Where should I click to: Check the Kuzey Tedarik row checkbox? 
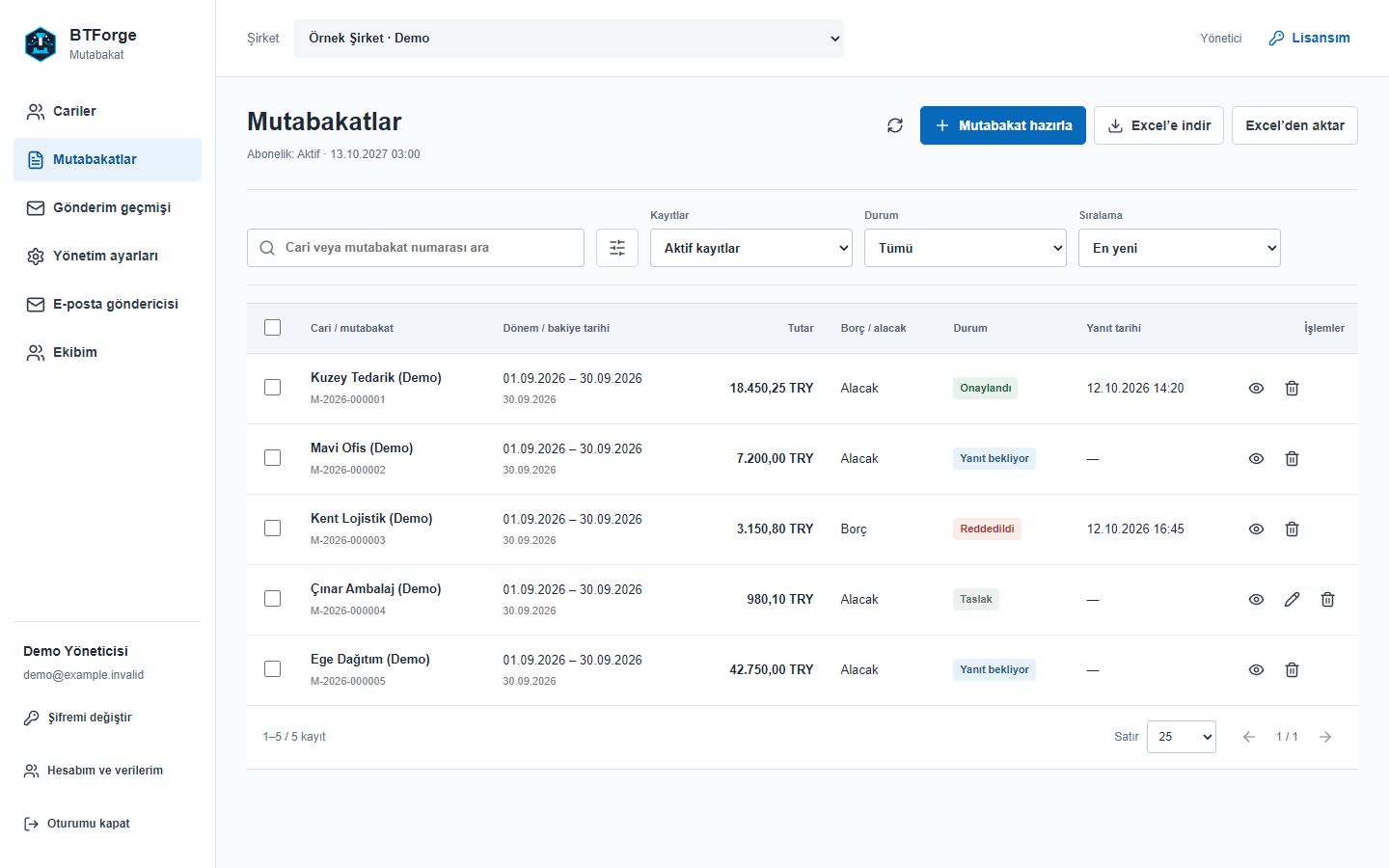coord(272,387)
